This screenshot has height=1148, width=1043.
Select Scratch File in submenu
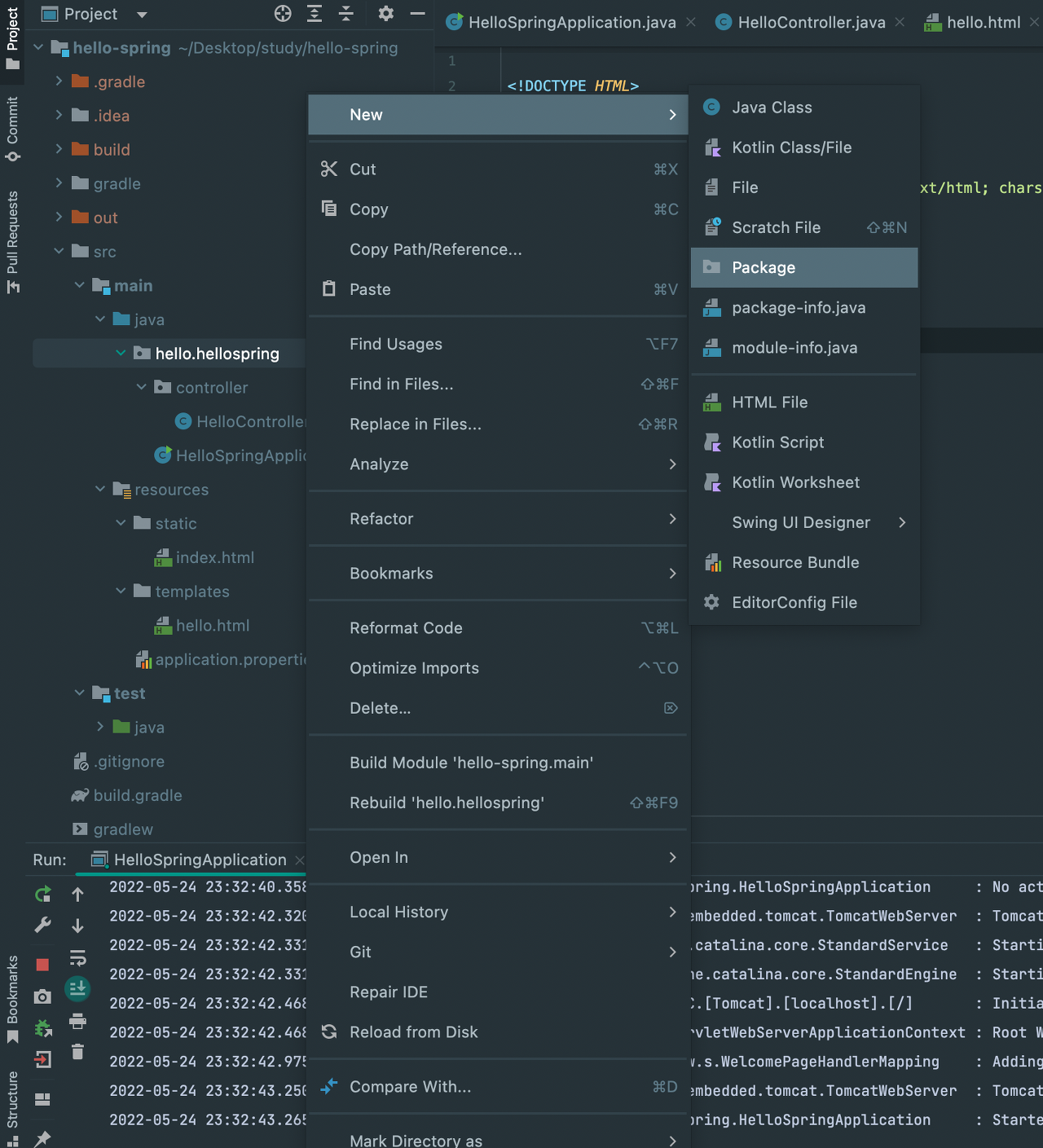[x=804, y=227]
